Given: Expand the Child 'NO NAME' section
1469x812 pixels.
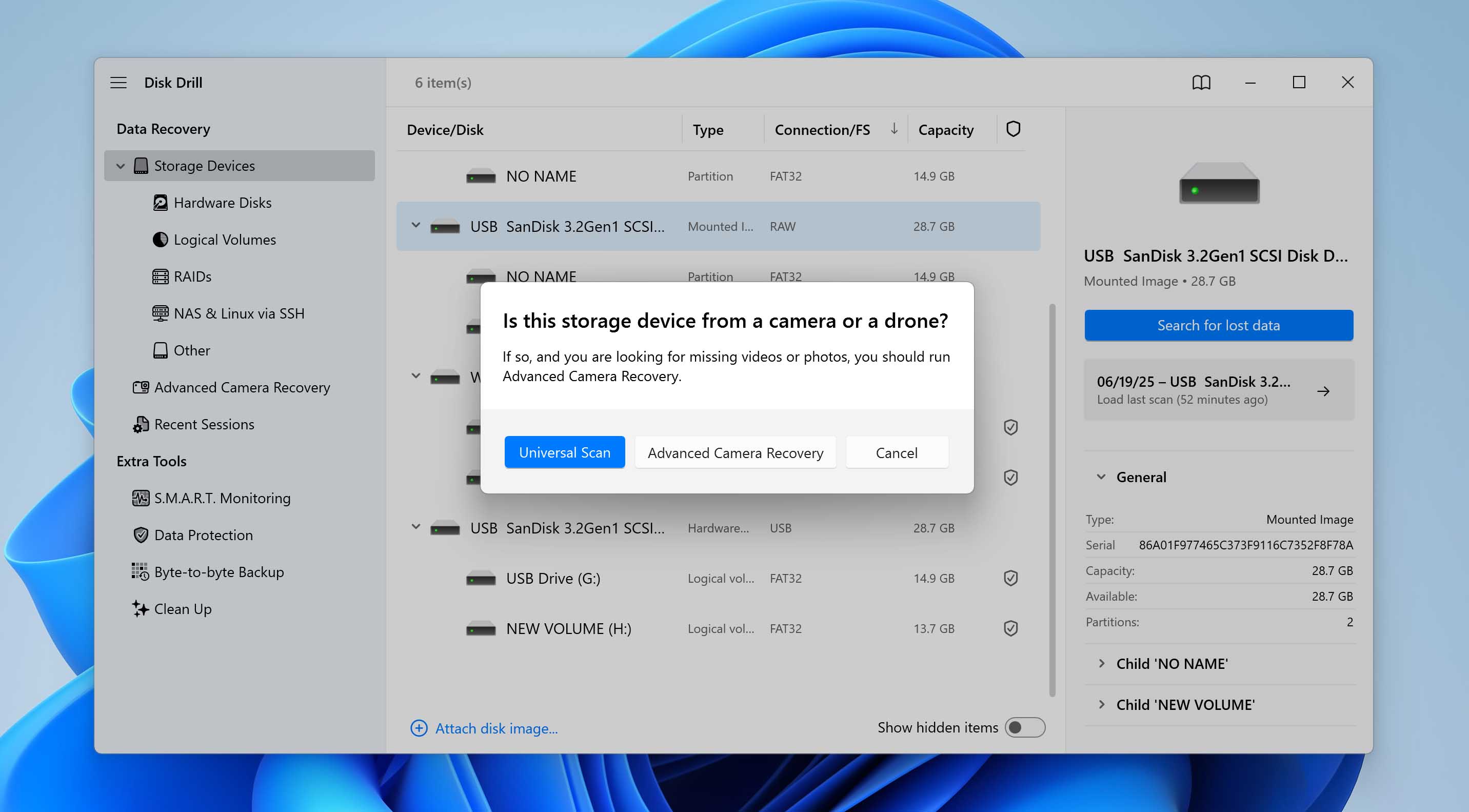Looking at the screenshot, I should pos(1101,664).
